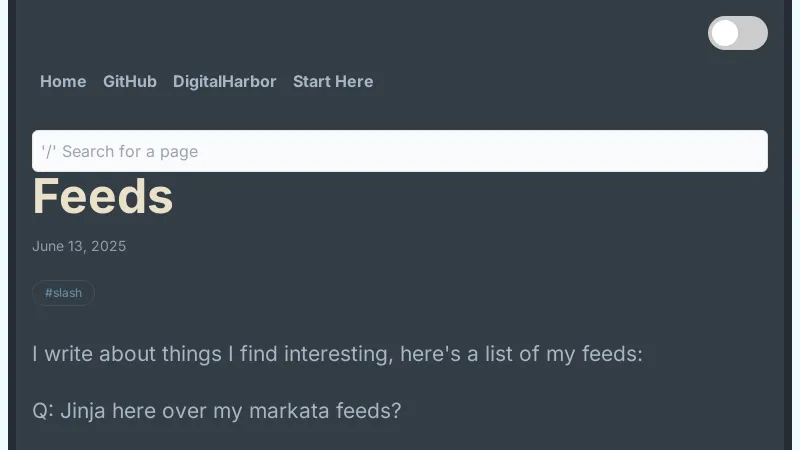Open the DigitalHarbor navigation link
Image resolution: width=800 pixels, height=450 pixels.
coord(224,82)
